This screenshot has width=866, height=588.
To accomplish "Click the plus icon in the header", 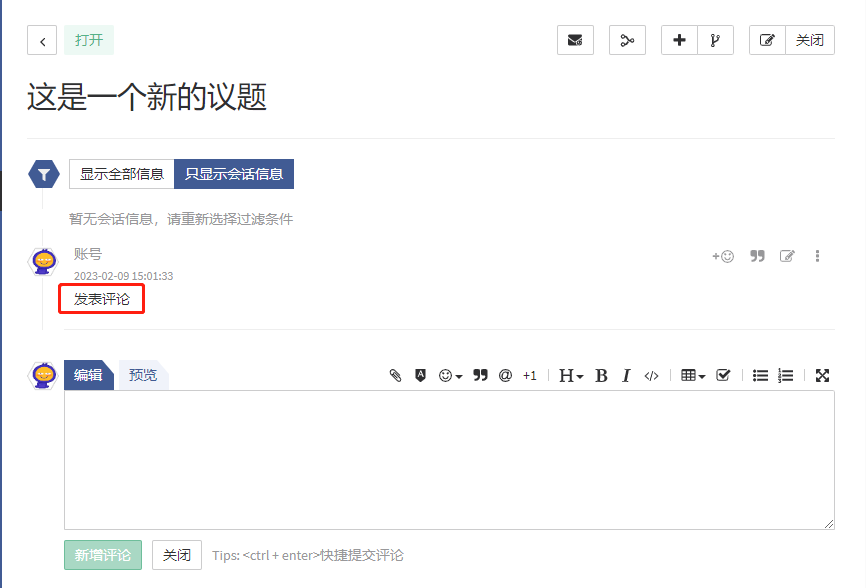I will (x=679, y=40).
